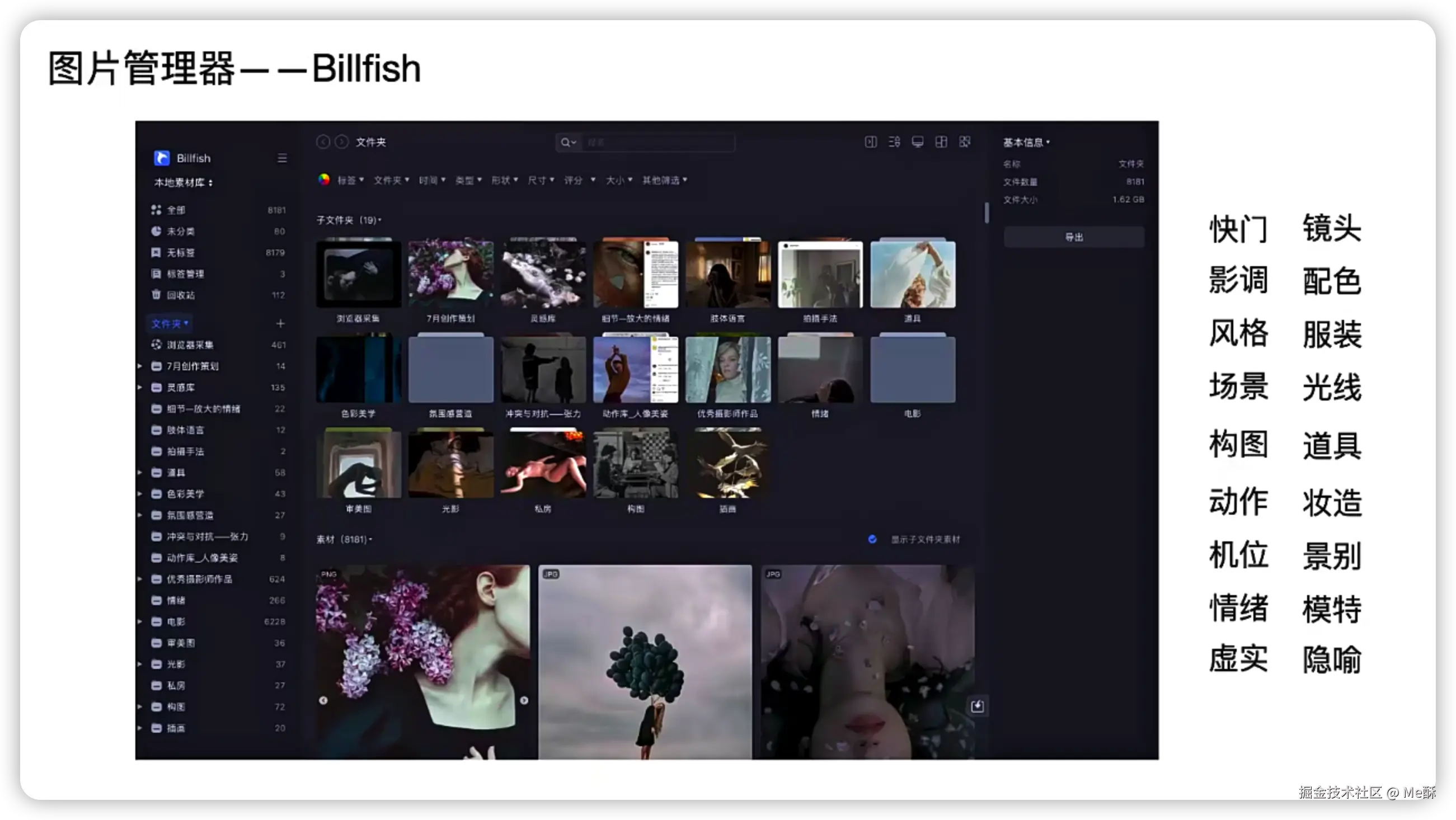Open the Billfish sidebar hamburger menu
Image resolution: width=1456 pixels, height=820 pixels.
click(x=282, y=158)
